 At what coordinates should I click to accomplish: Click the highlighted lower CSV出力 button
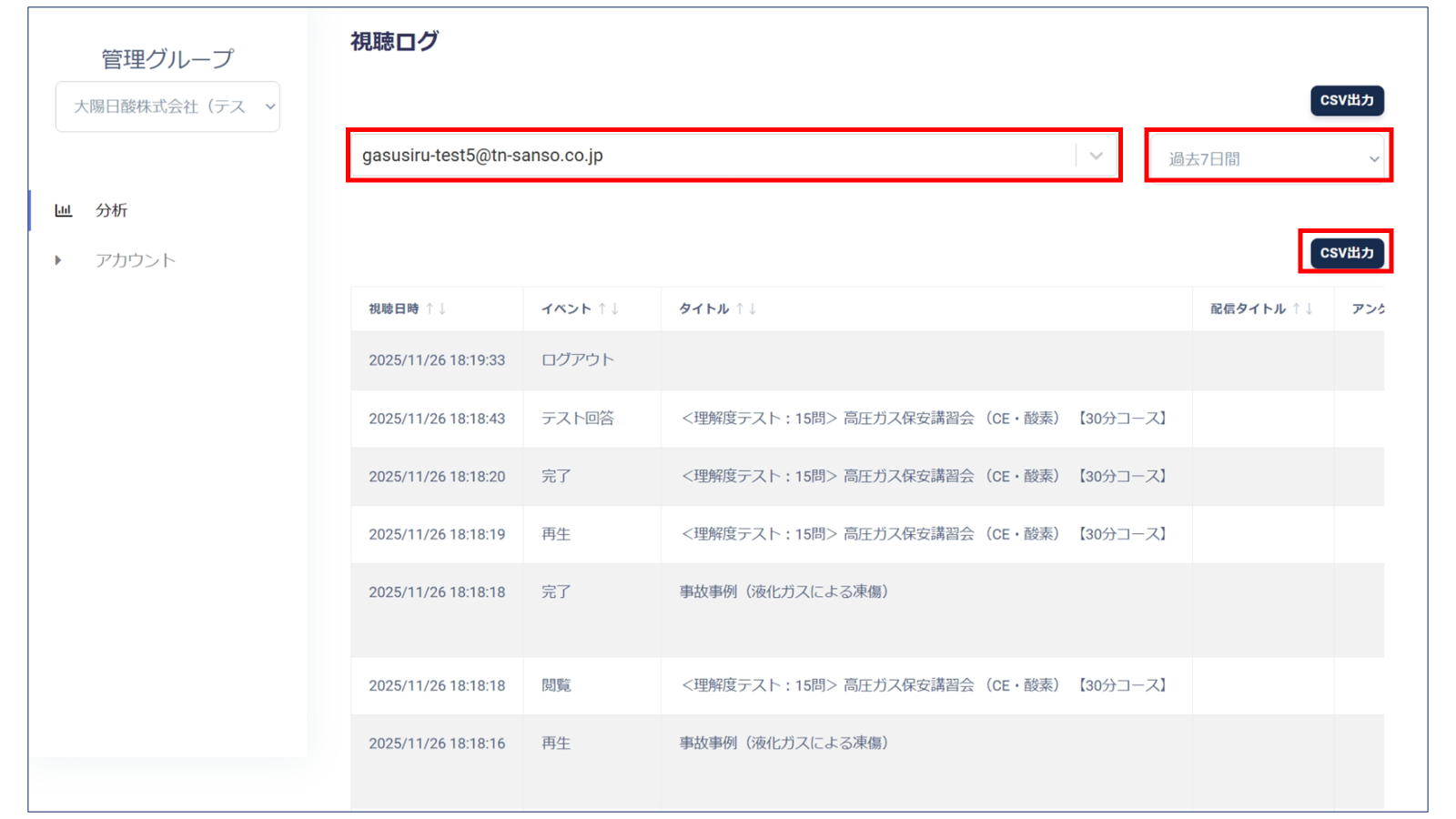pos(1347,253)
